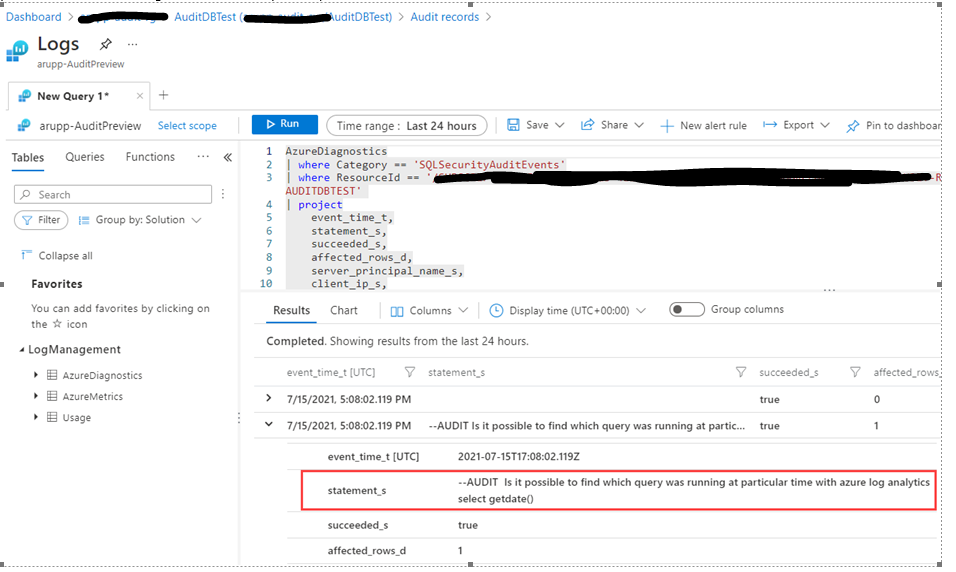Sort by event_time_t [UTC] column header
The image size is (956, 572).
click(331, 373)
